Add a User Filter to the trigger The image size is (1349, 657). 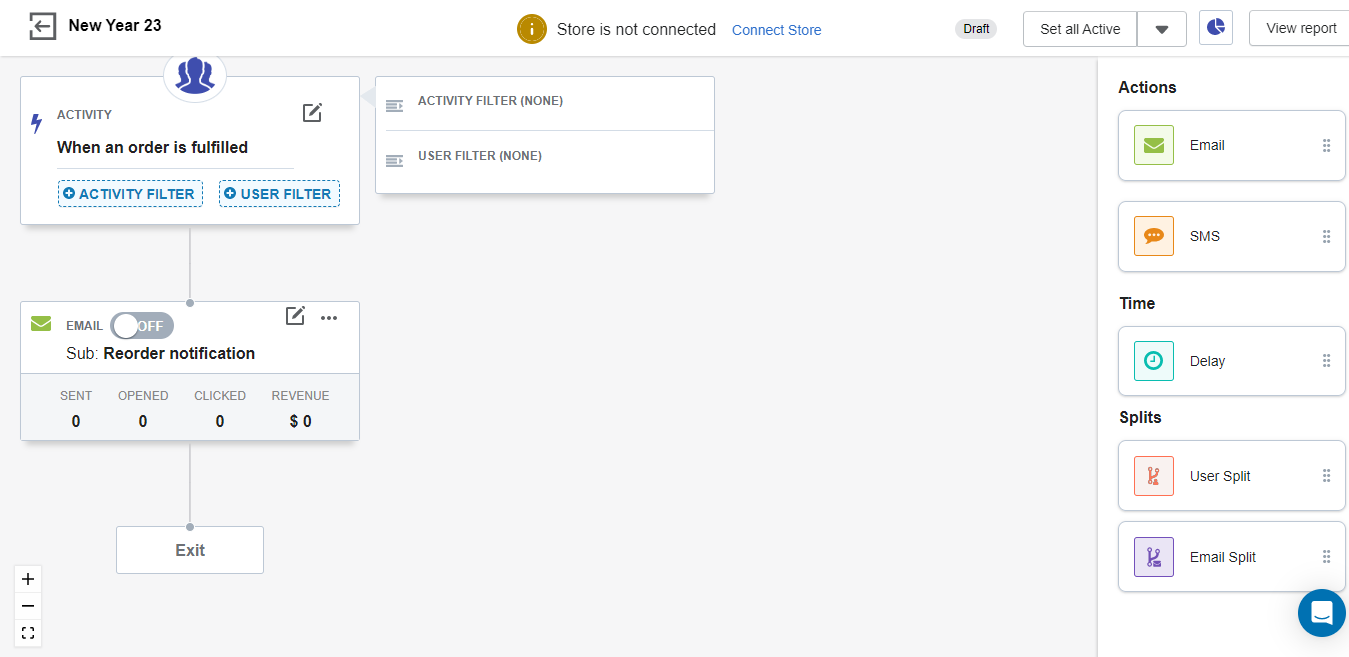(x=279, y=194)
